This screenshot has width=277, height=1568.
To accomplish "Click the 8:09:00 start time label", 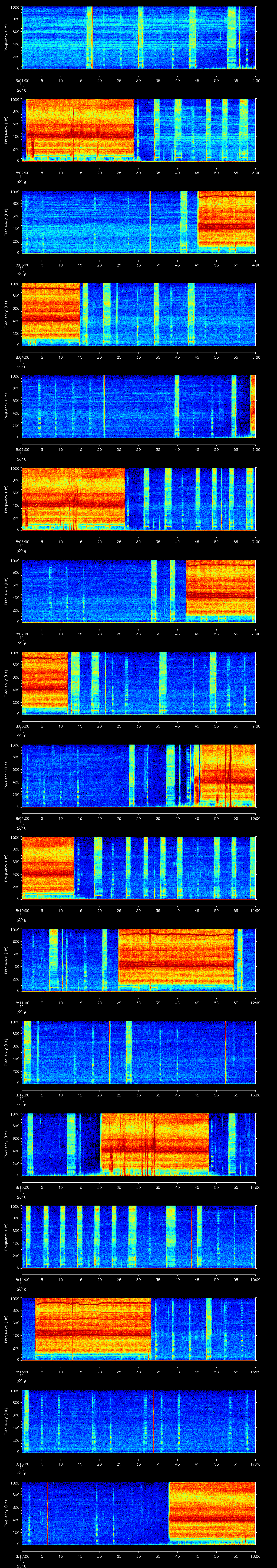I will 22,819.
